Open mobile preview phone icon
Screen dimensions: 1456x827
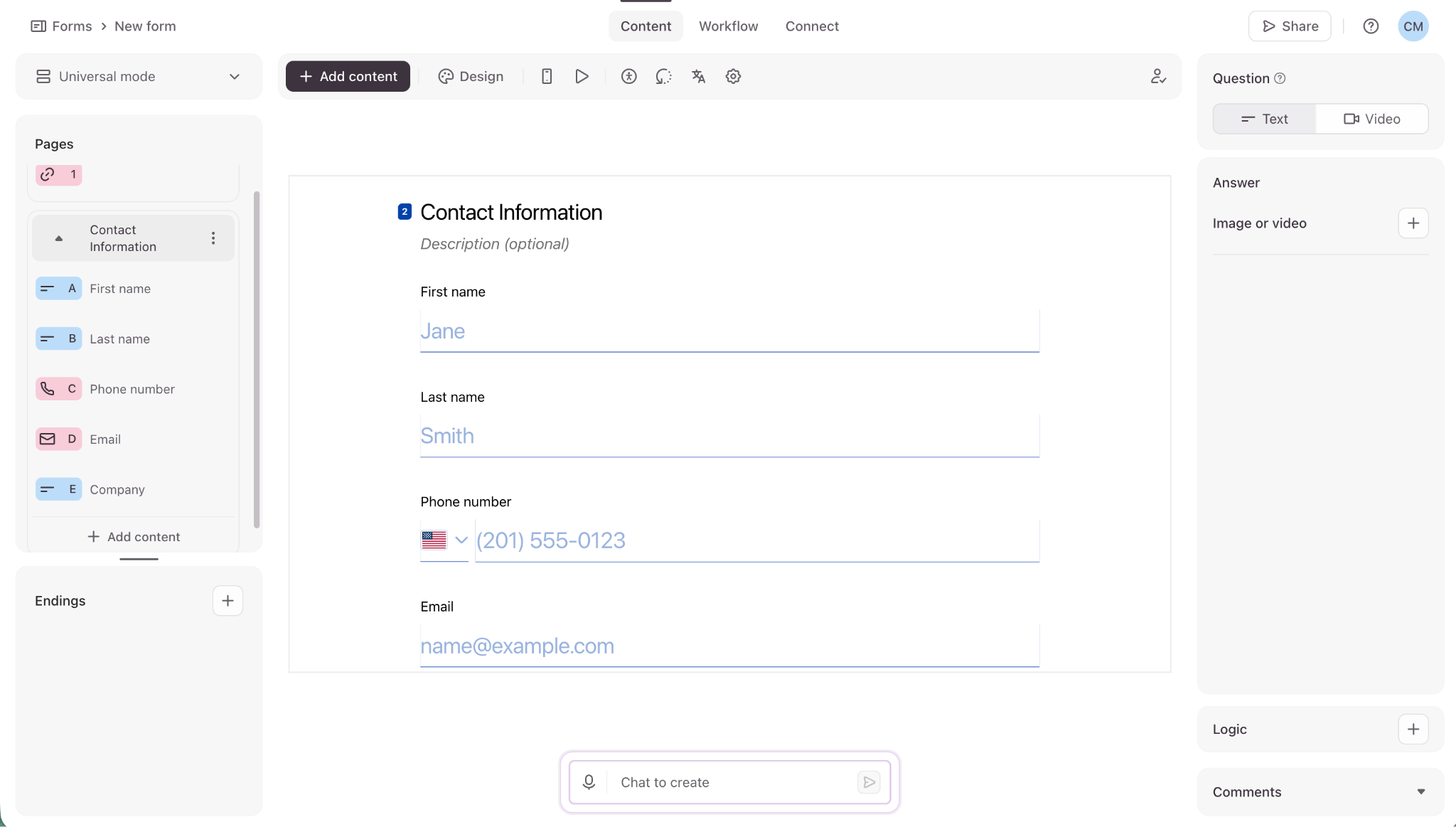click(547, 77)
